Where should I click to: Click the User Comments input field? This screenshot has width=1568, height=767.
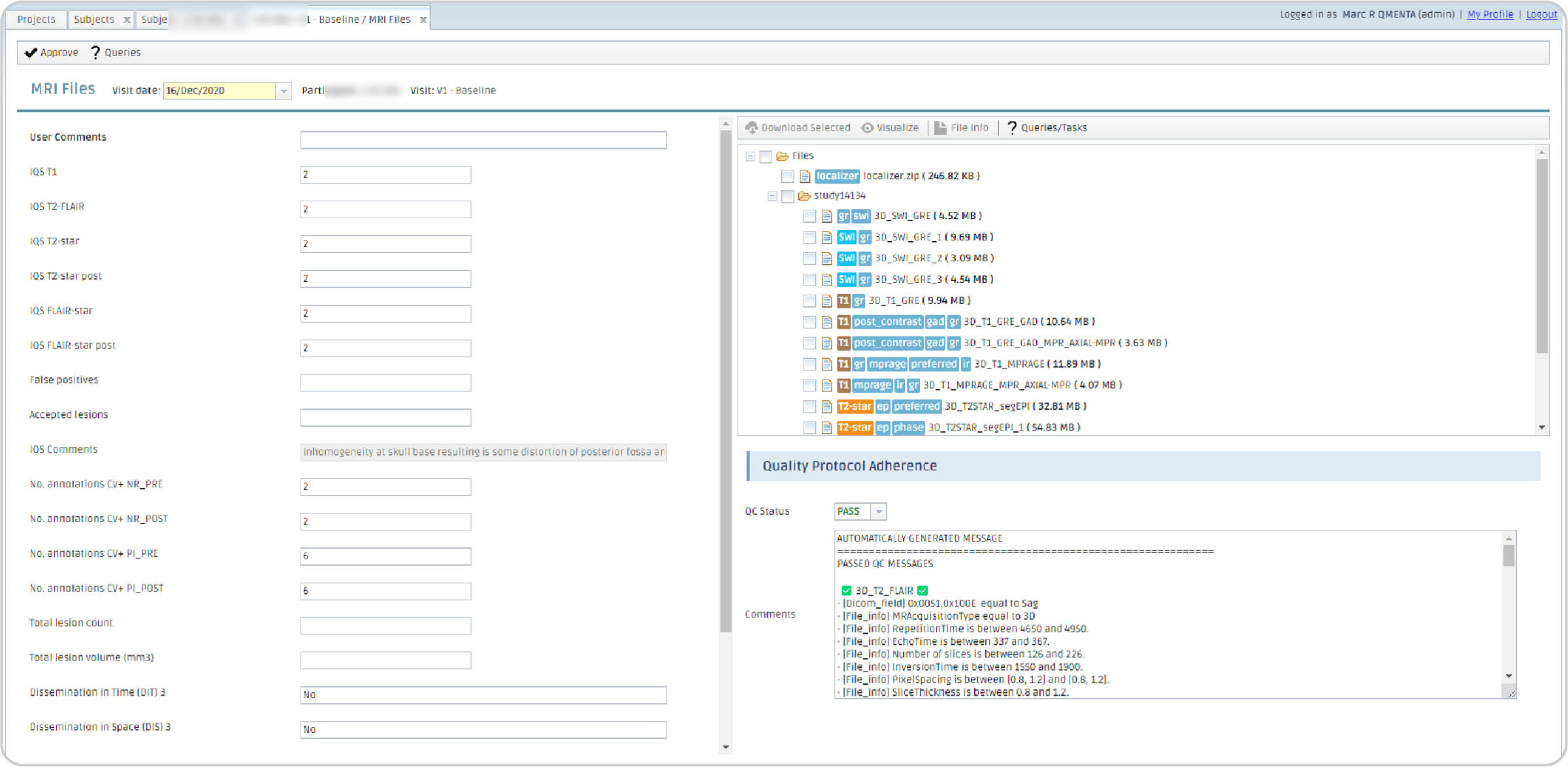coord(483,140)
